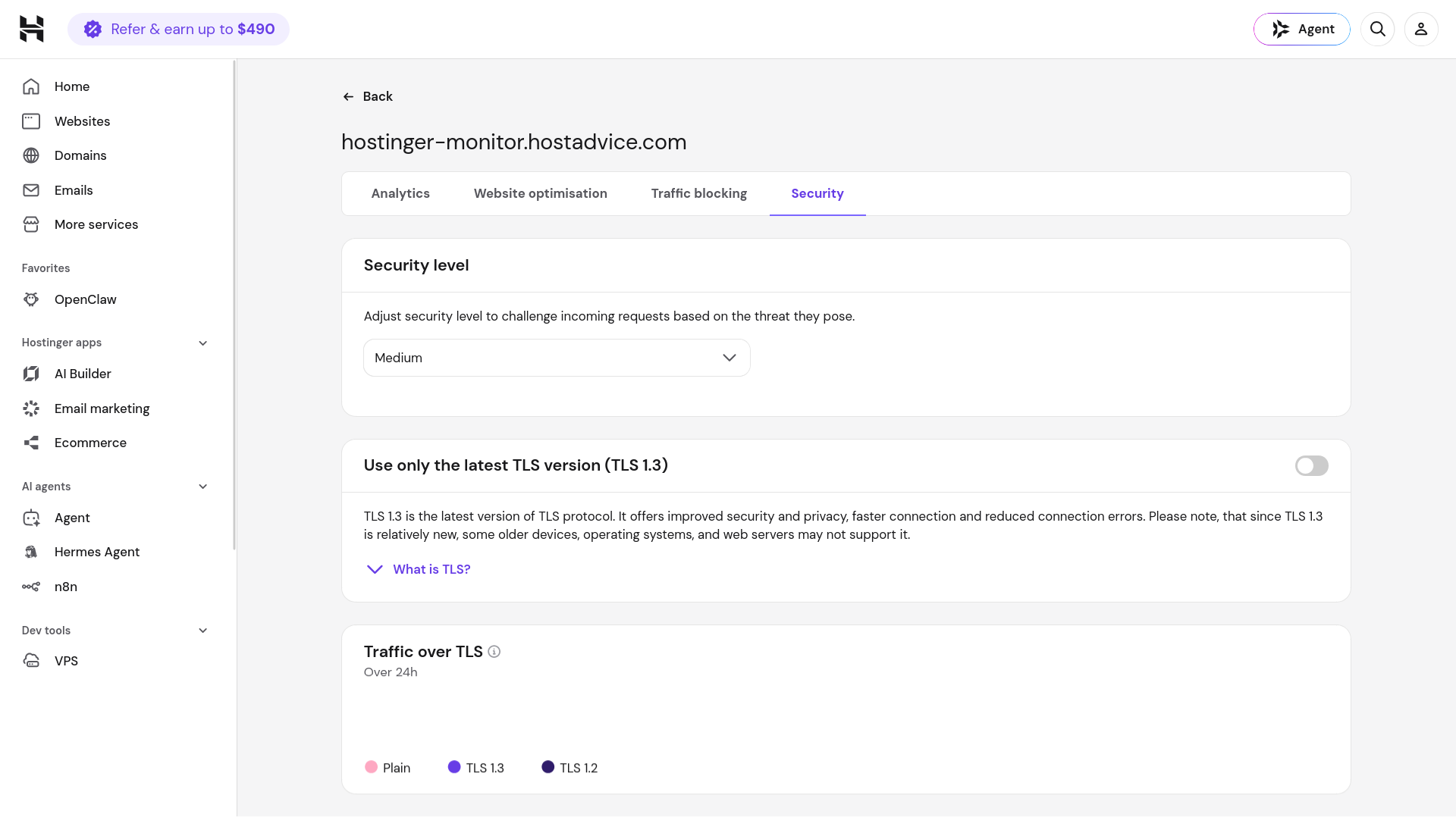
Task: Open the search icon in header
Action: (1377, 29)
